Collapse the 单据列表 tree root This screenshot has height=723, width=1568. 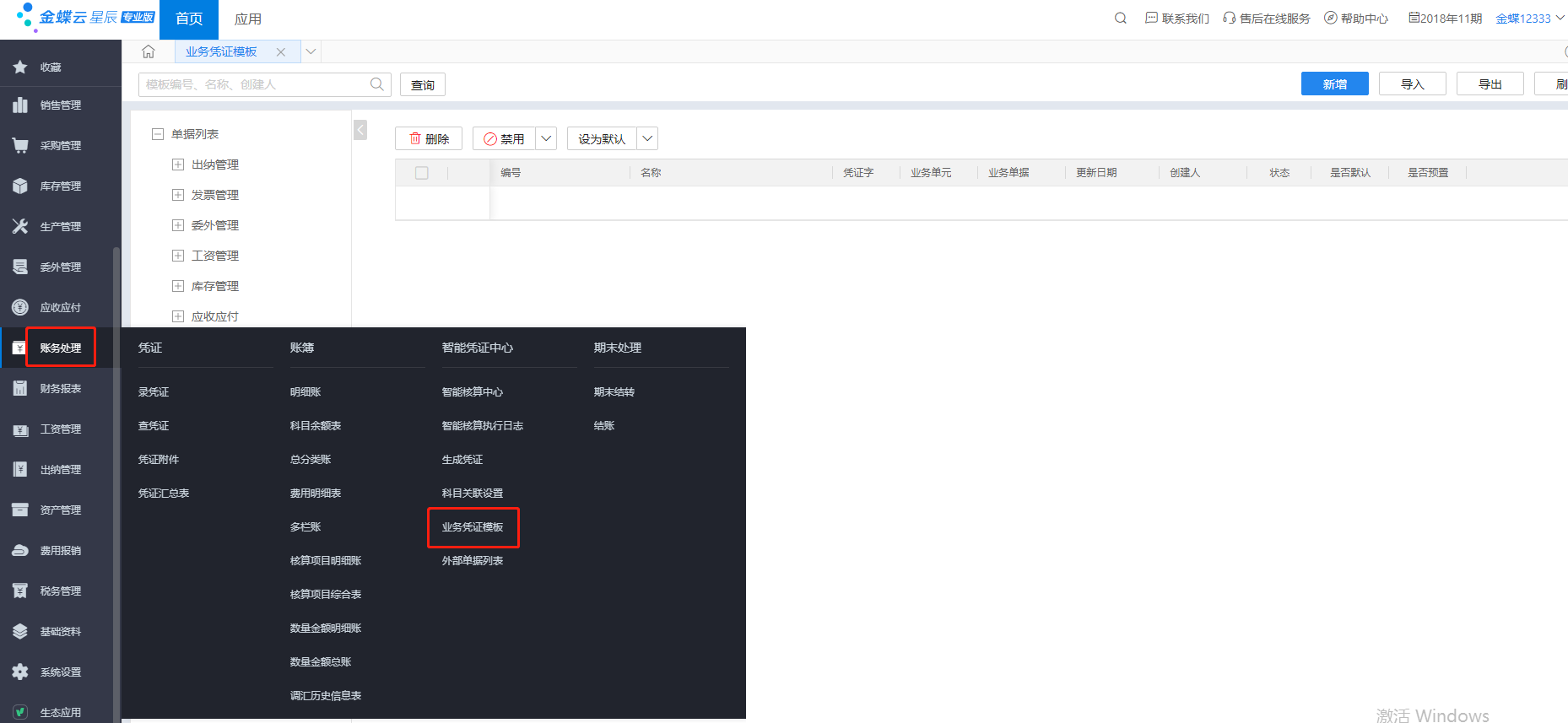point(157,134)
